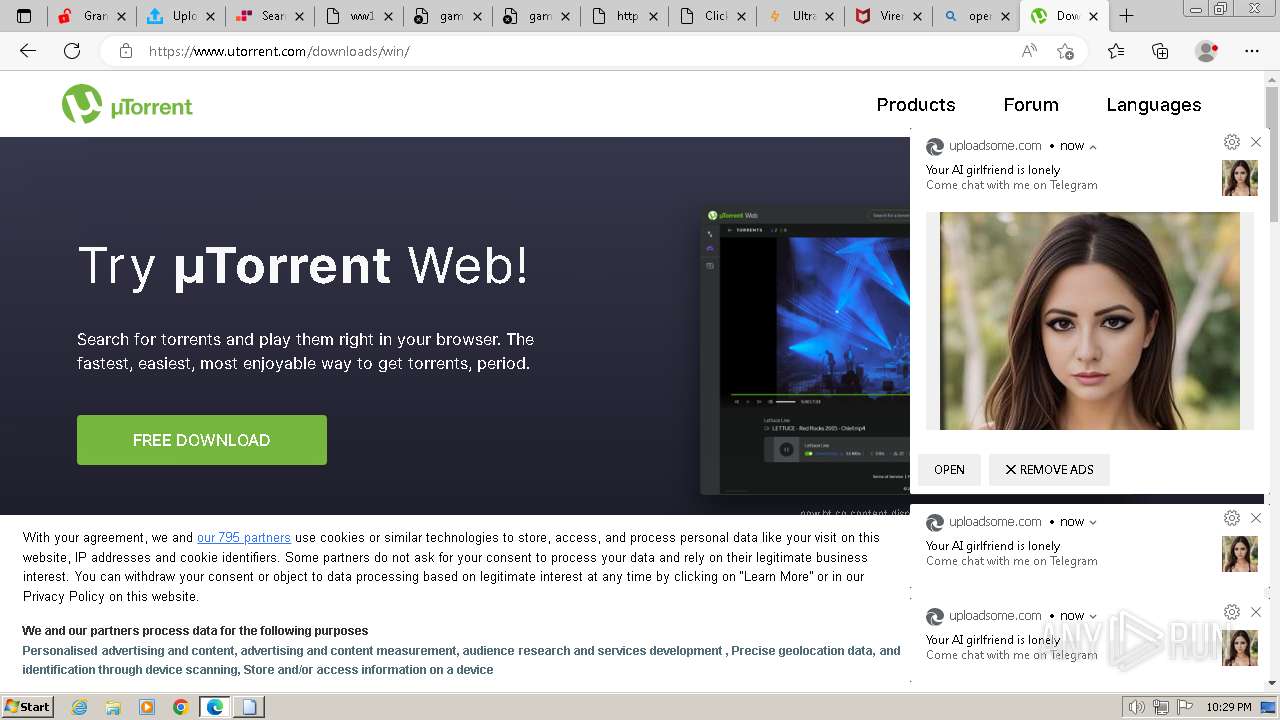This screenshot has height=720, width=1280.
Task: Go back with the browser back arrow
Action: [x=28, y=51]
